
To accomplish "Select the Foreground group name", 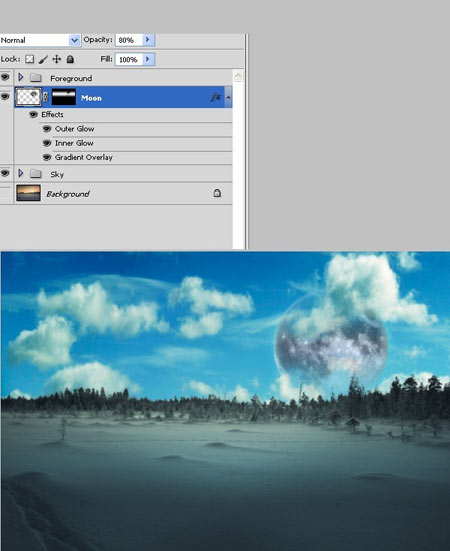I will click(71, 78).
